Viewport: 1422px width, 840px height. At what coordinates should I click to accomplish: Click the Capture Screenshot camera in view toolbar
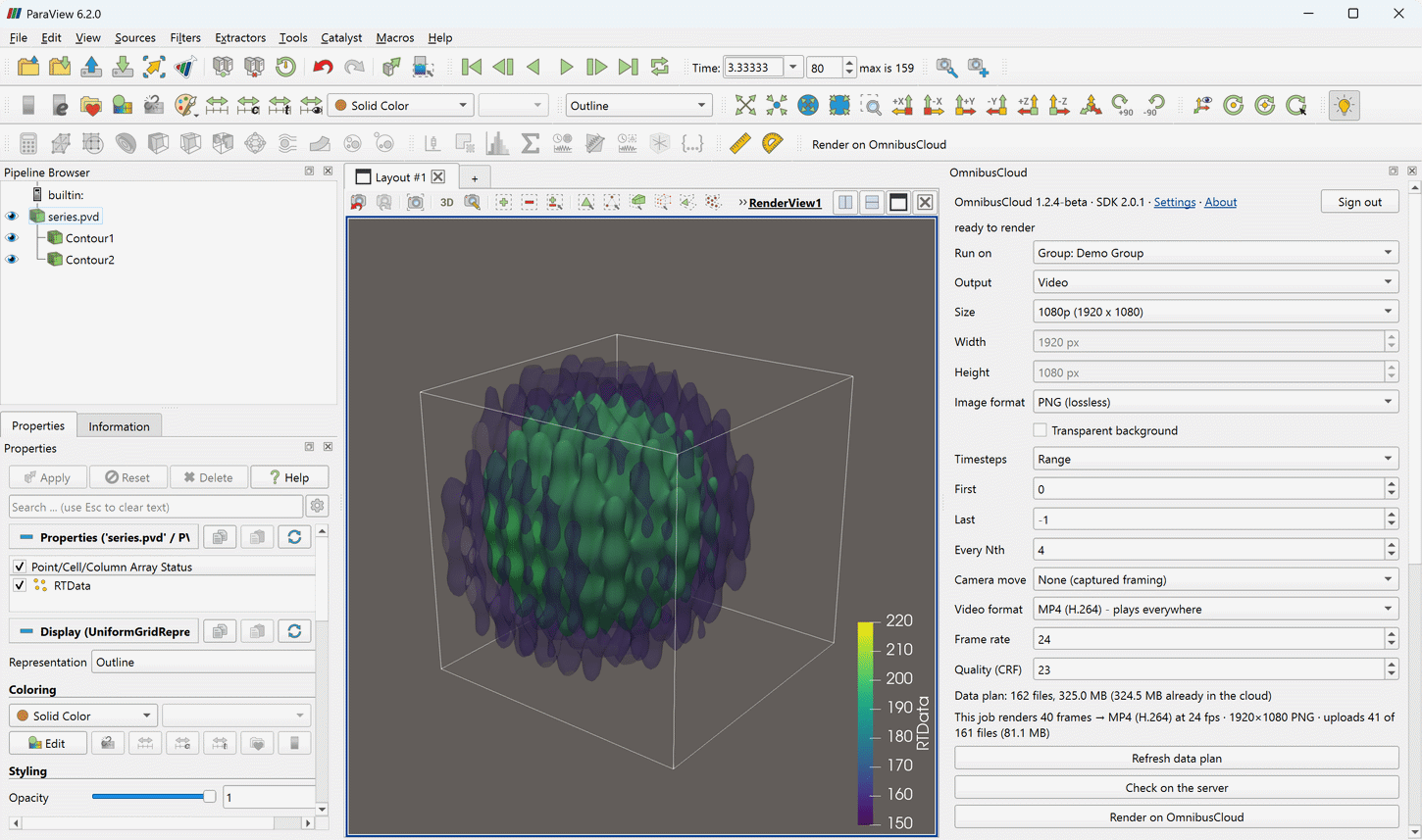tap(416, 203)
